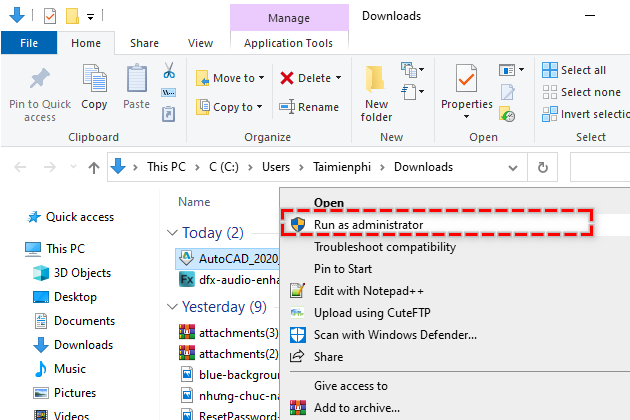The height and width of the screenshot is (420, 630).
Task: Select attachments(2) archive file
Action: 228,354
